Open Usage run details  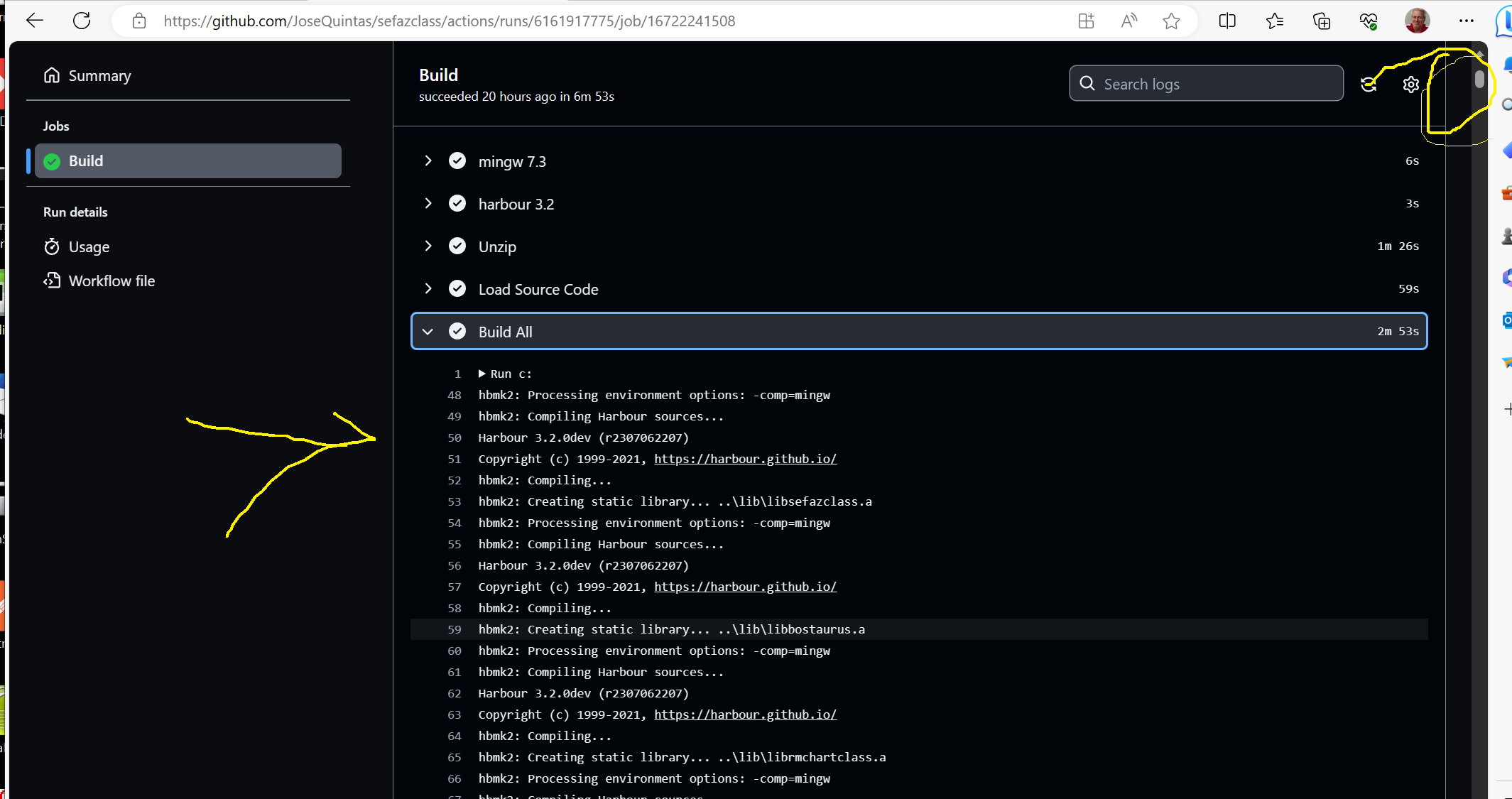pyautogui.click(x=89, y=247)
